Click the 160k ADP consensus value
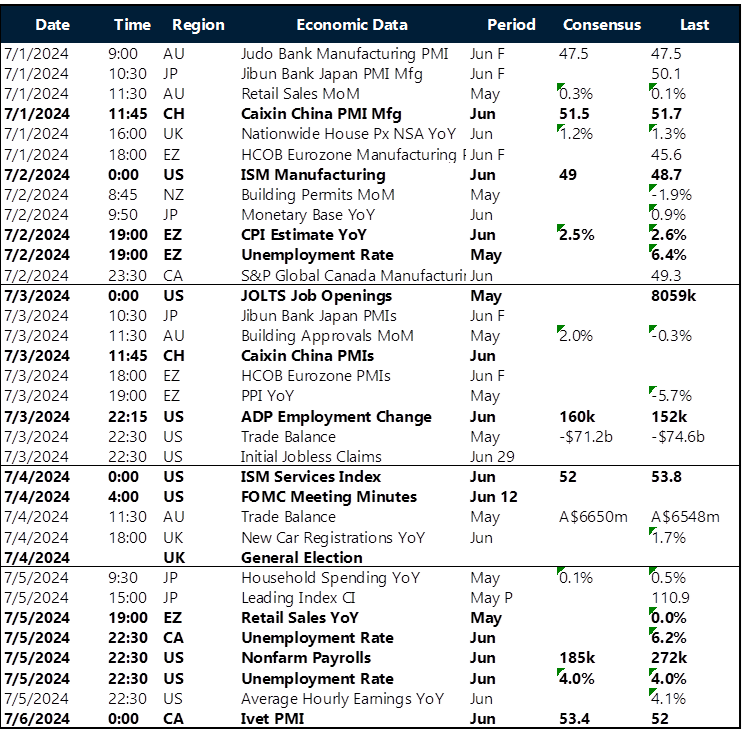This screenshot has height=730, width=742. coord(577,417)
